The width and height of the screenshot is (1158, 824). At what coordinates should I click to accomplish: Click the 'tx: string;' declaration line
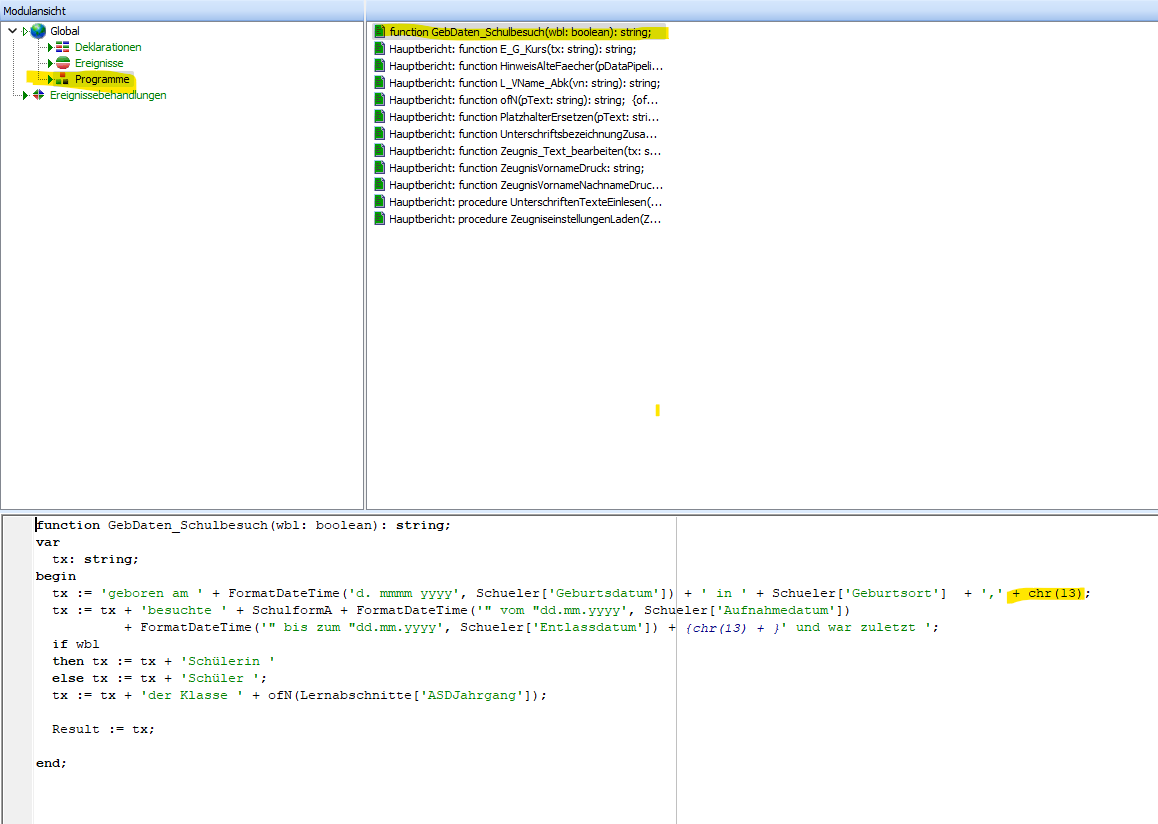(95, 559)
